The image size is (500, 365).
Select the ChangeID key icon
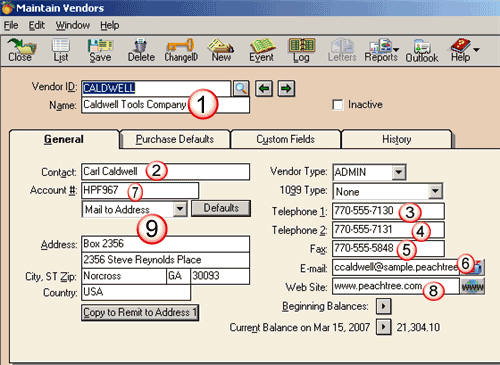coord(181,50)
